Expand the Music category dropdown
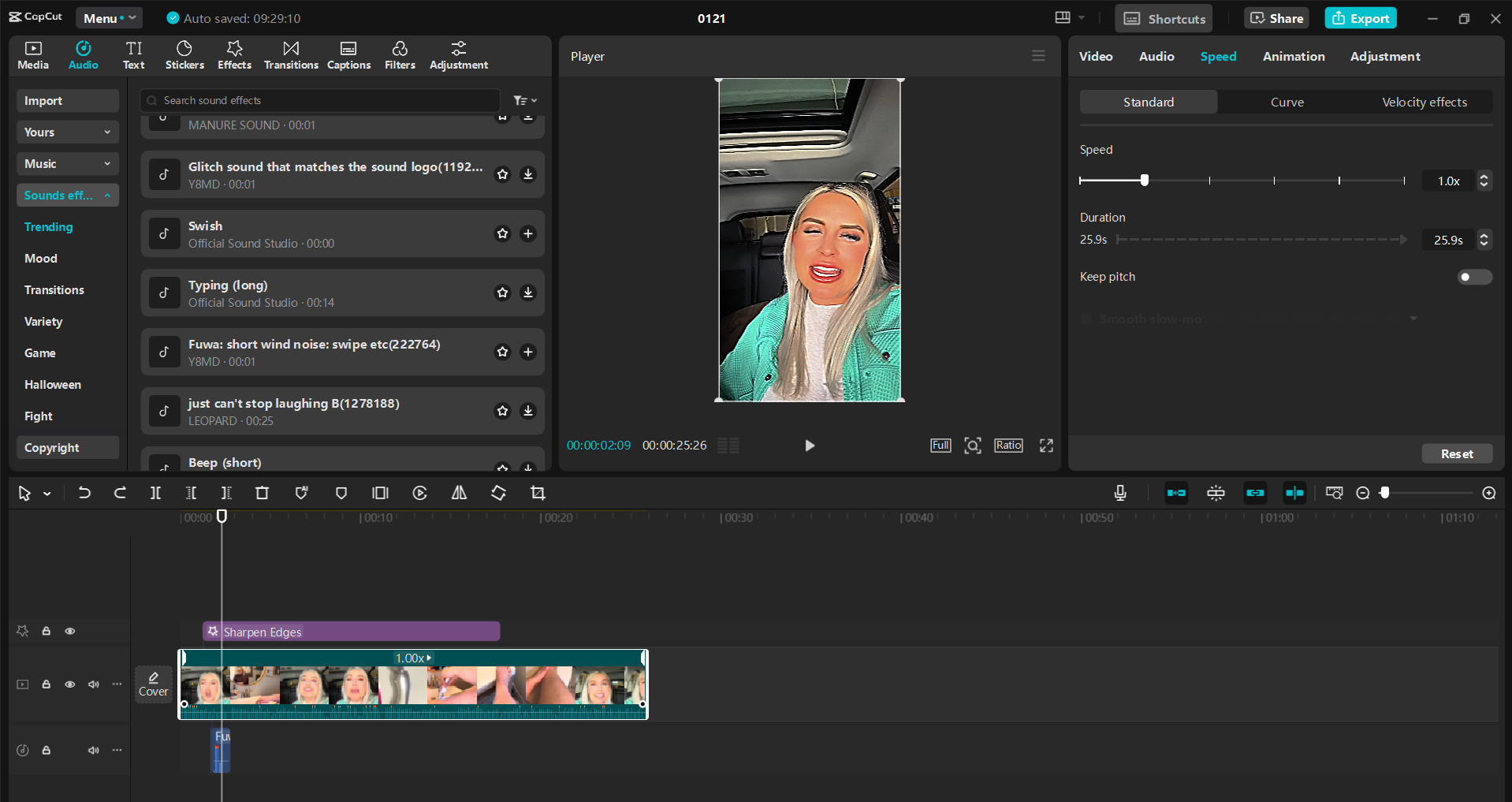Viewport: 1512px width, 802px height. pyautogui.click(x=107, y=163)
